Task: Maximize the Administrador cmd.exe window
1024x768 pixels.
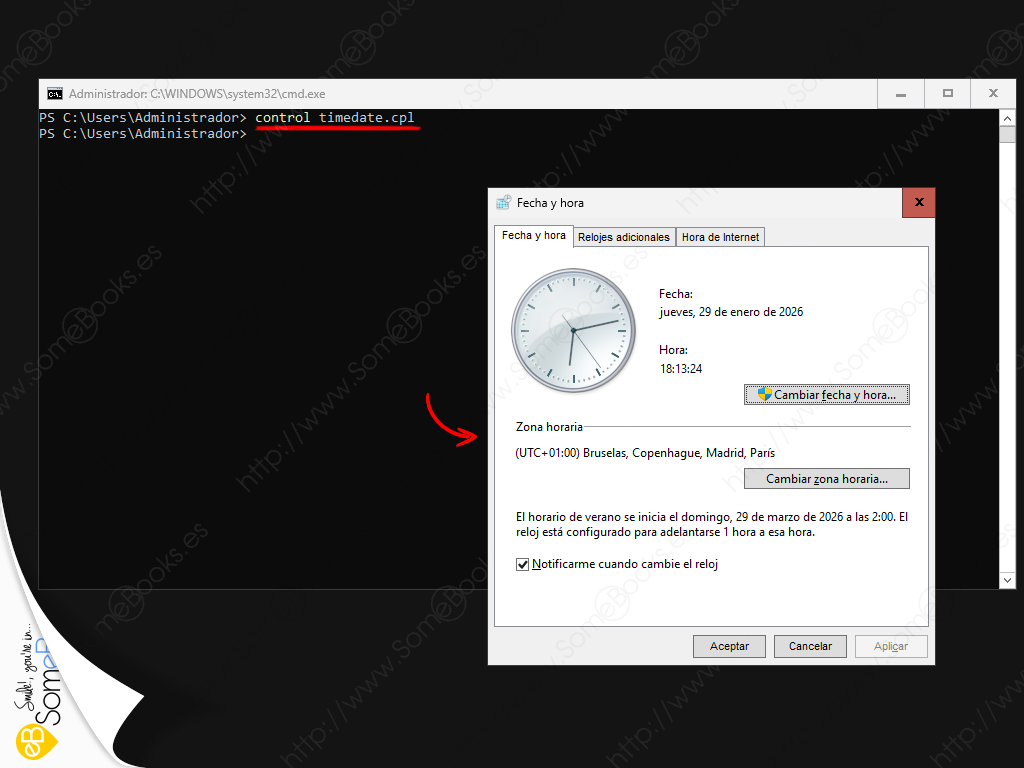Action: (x=947, y=94)
